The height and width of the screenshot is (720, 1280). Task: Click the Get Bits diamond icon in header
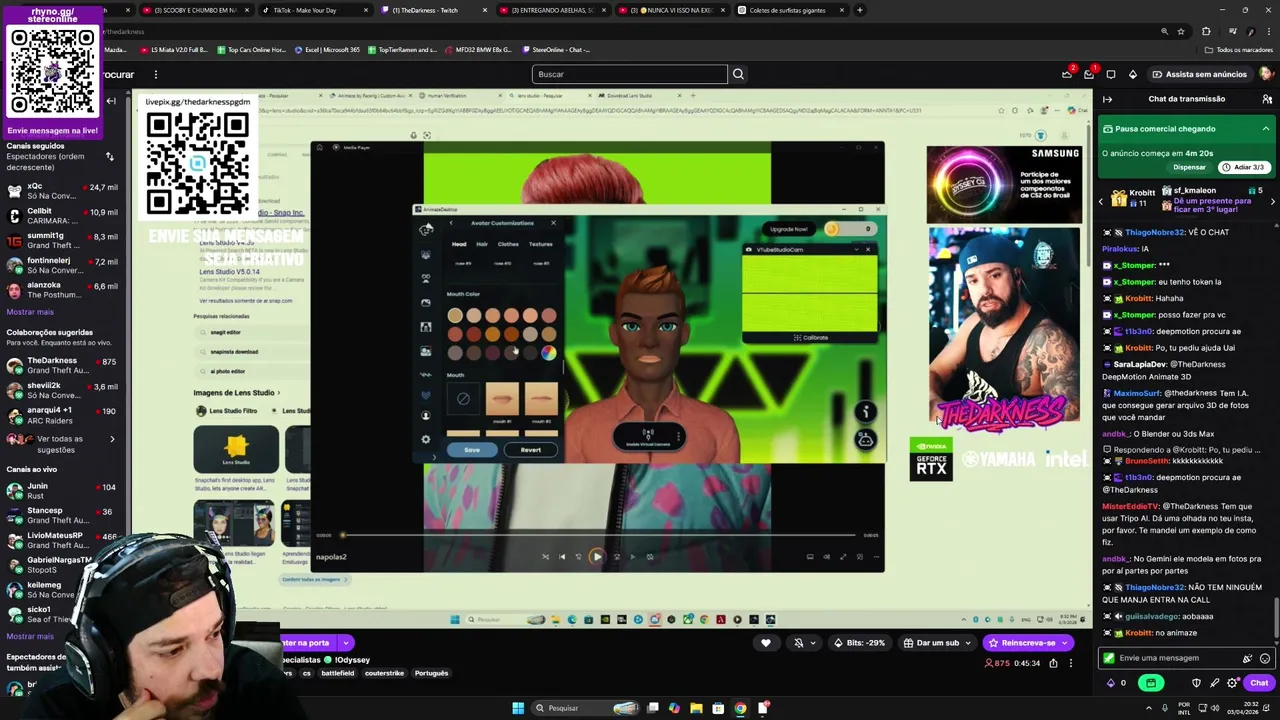[x=1132, y=74]
